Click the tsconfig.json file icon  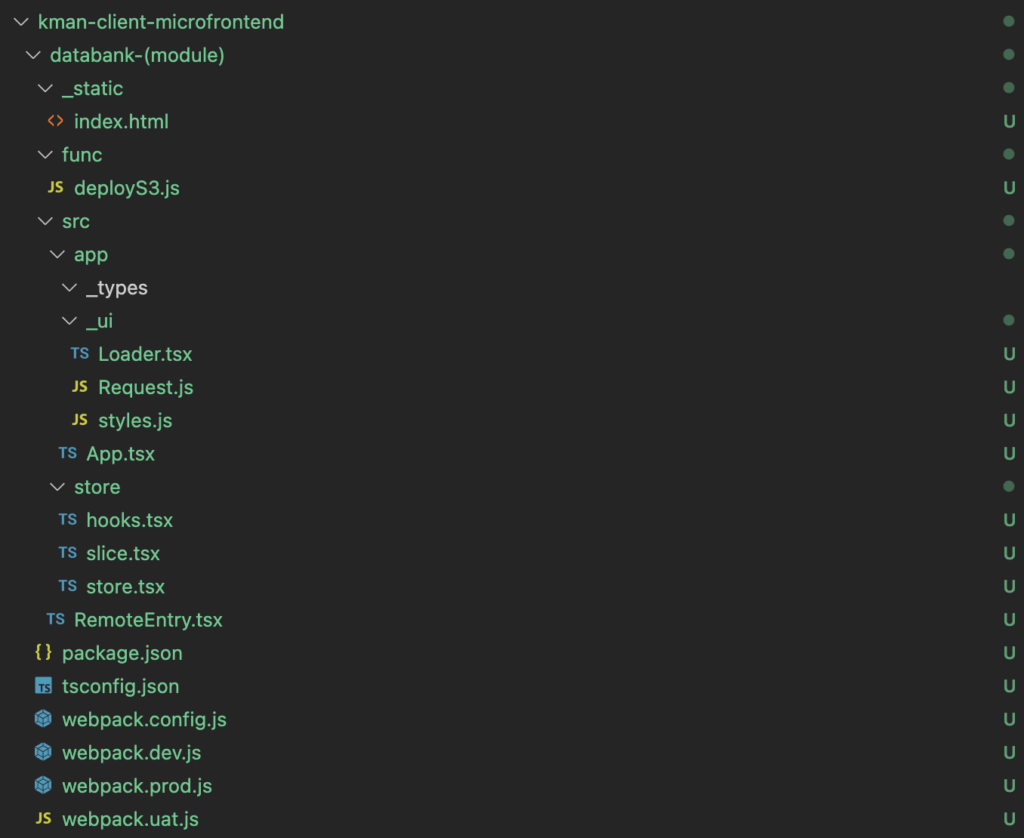(43, 686)
